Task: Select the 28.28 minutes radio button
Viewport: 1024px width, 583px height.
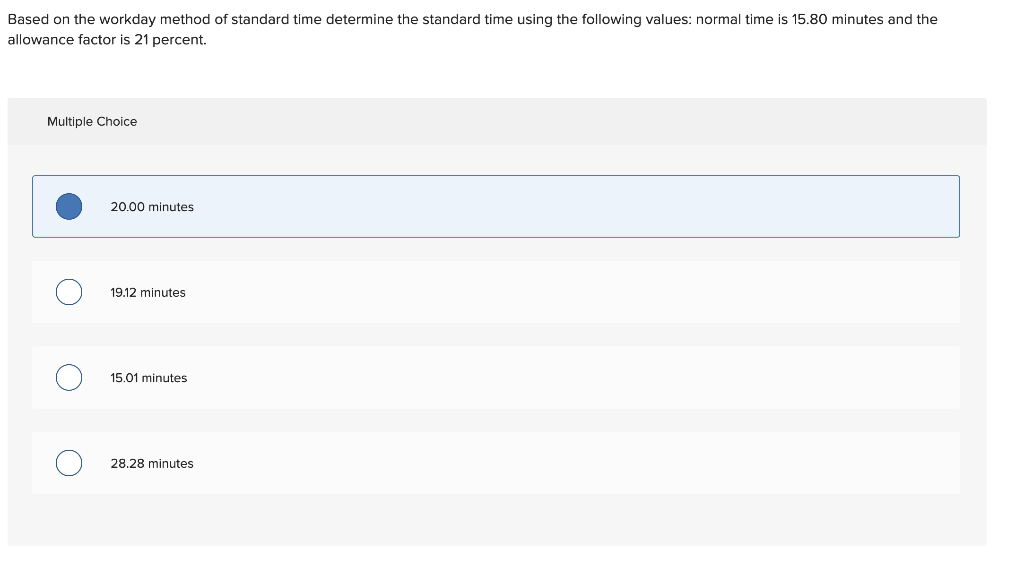Action: point(68,463)
